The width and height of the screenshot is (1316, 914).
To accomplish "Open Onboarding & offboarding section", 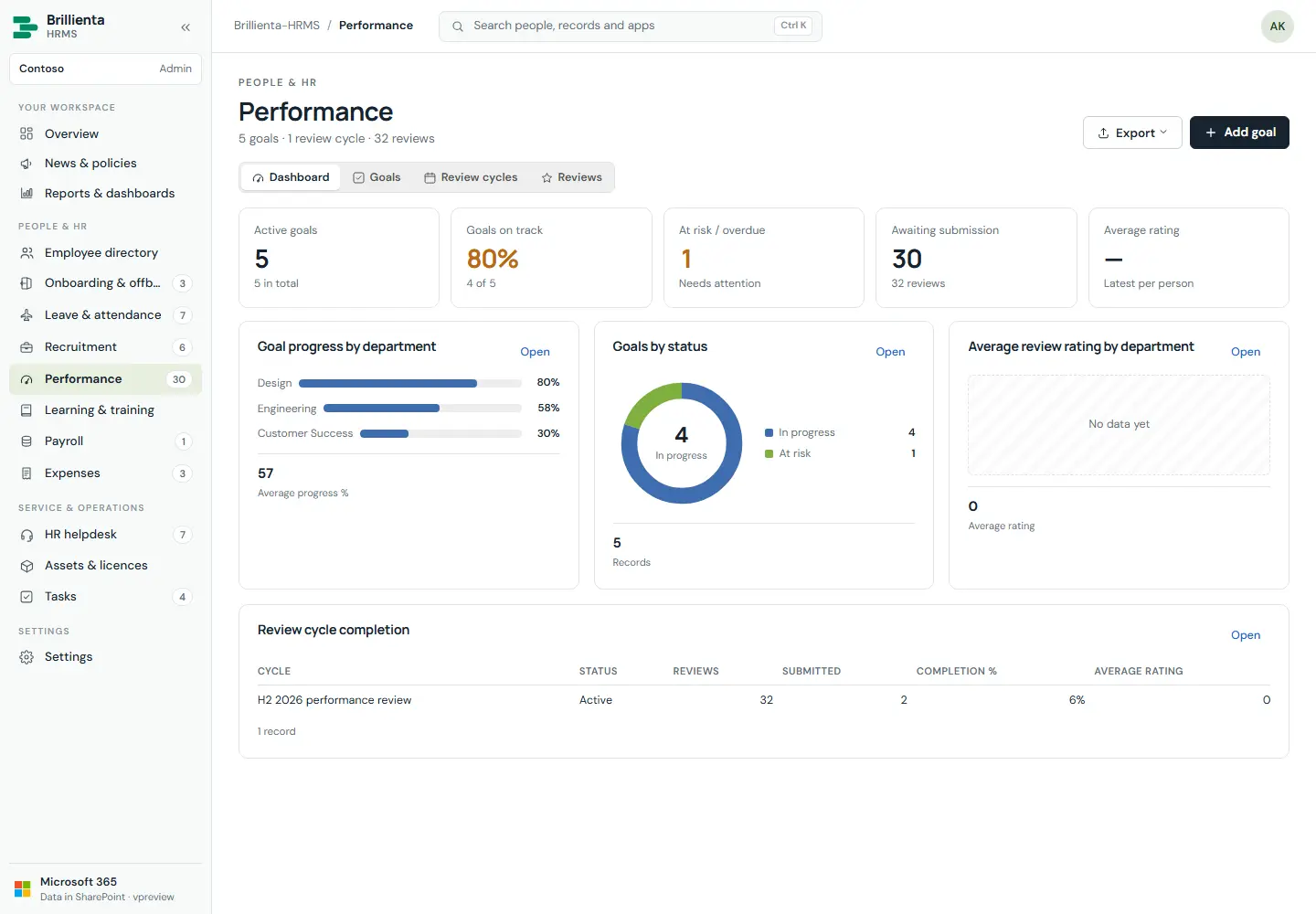I will tap(105, 283).
